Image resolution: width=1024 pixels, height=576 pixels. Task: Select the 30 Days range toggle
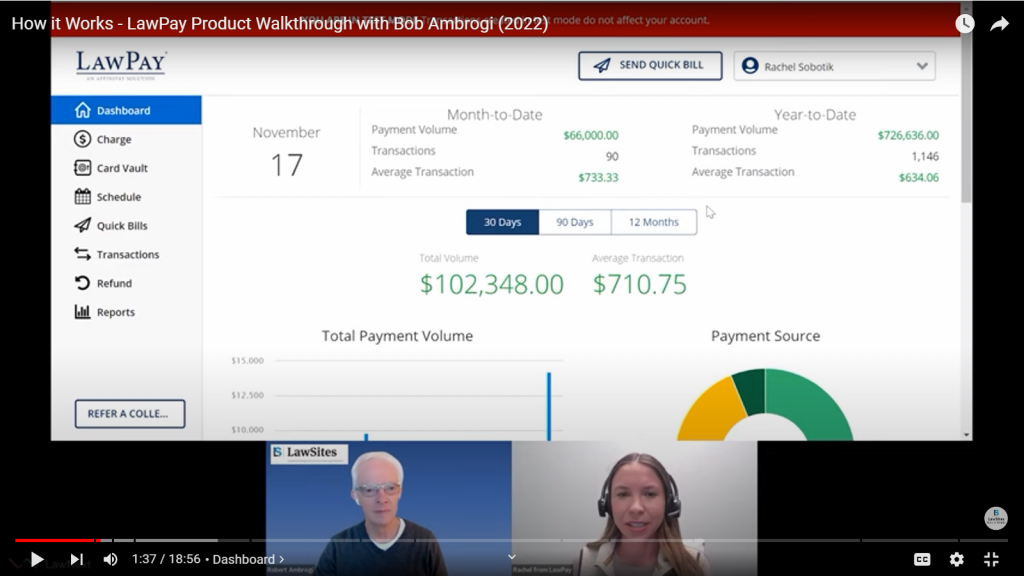coord(502,222)
